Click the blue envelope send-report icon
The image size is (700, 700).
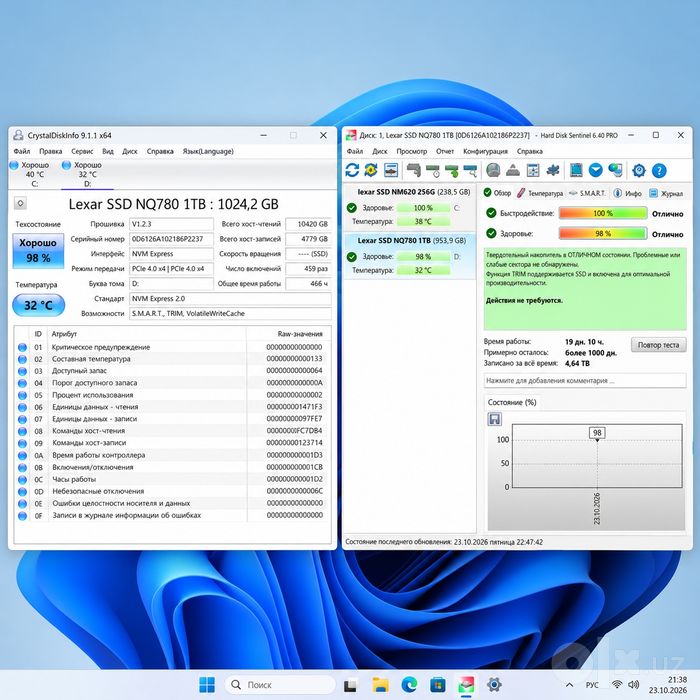596,170
